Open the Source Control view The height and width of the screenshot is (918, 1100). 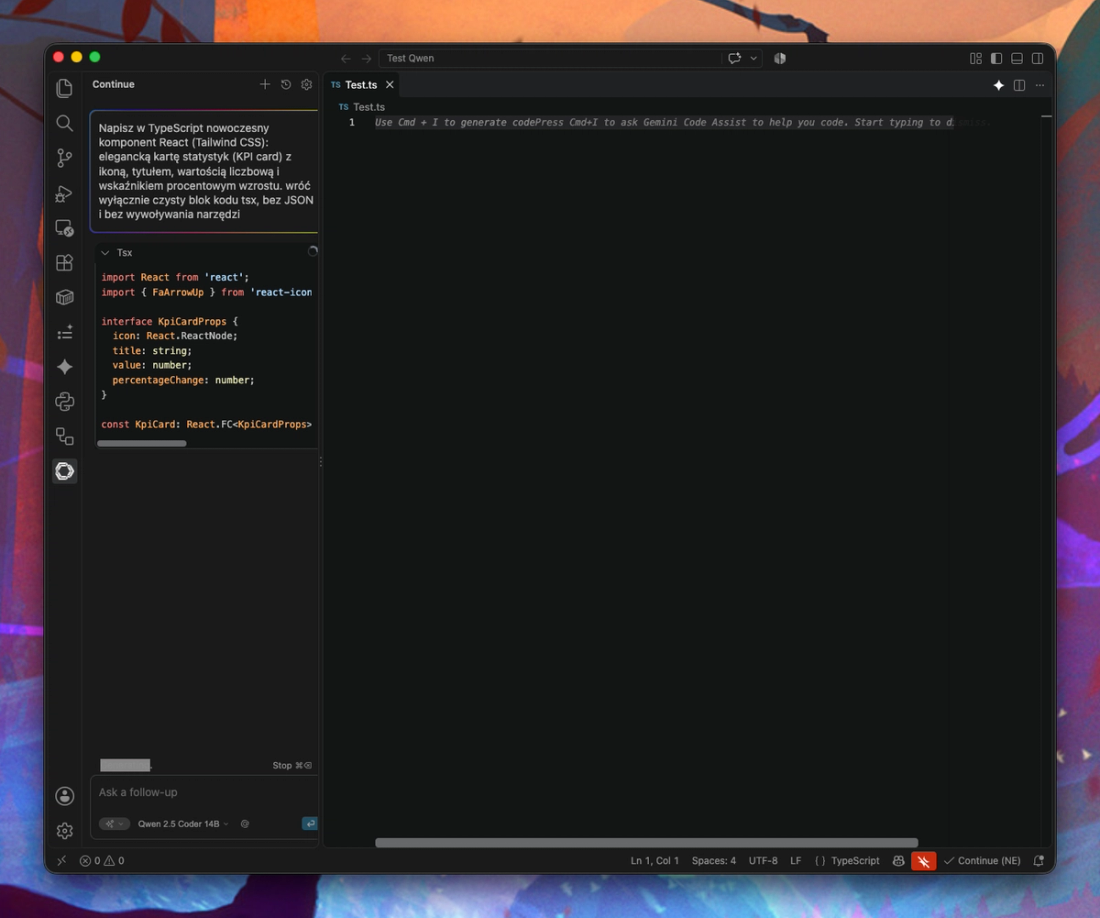coord(65,158)
